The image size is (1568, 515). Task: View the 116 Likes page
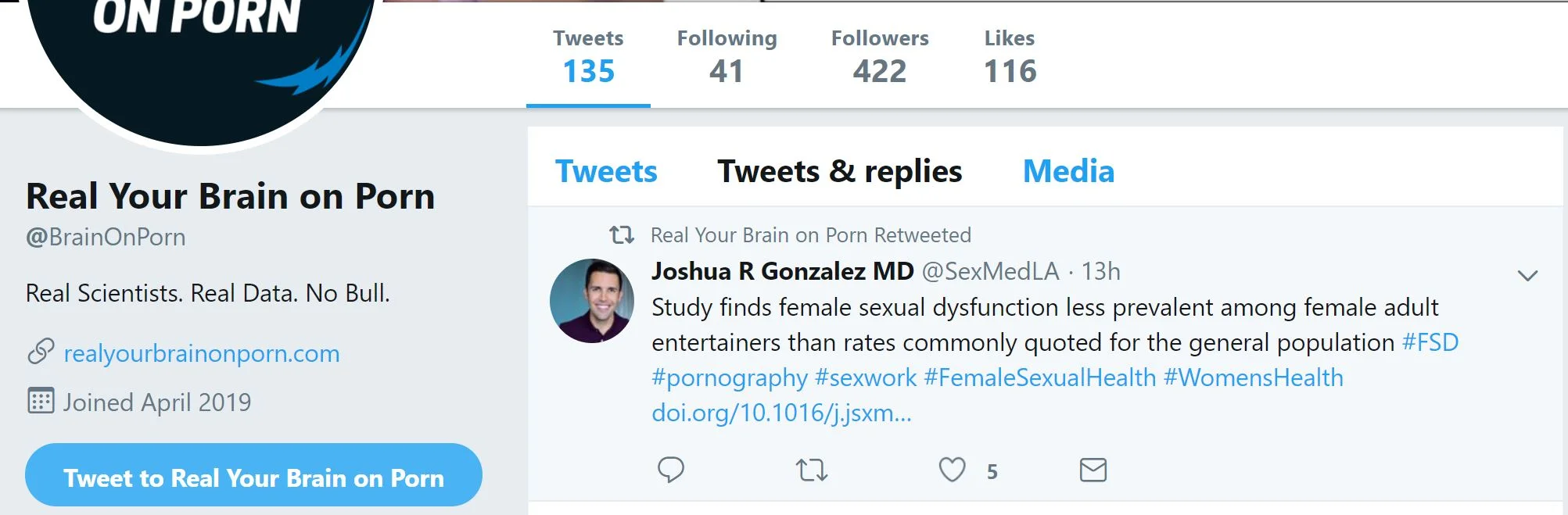pyautogui.click(x=1010, y=57)
